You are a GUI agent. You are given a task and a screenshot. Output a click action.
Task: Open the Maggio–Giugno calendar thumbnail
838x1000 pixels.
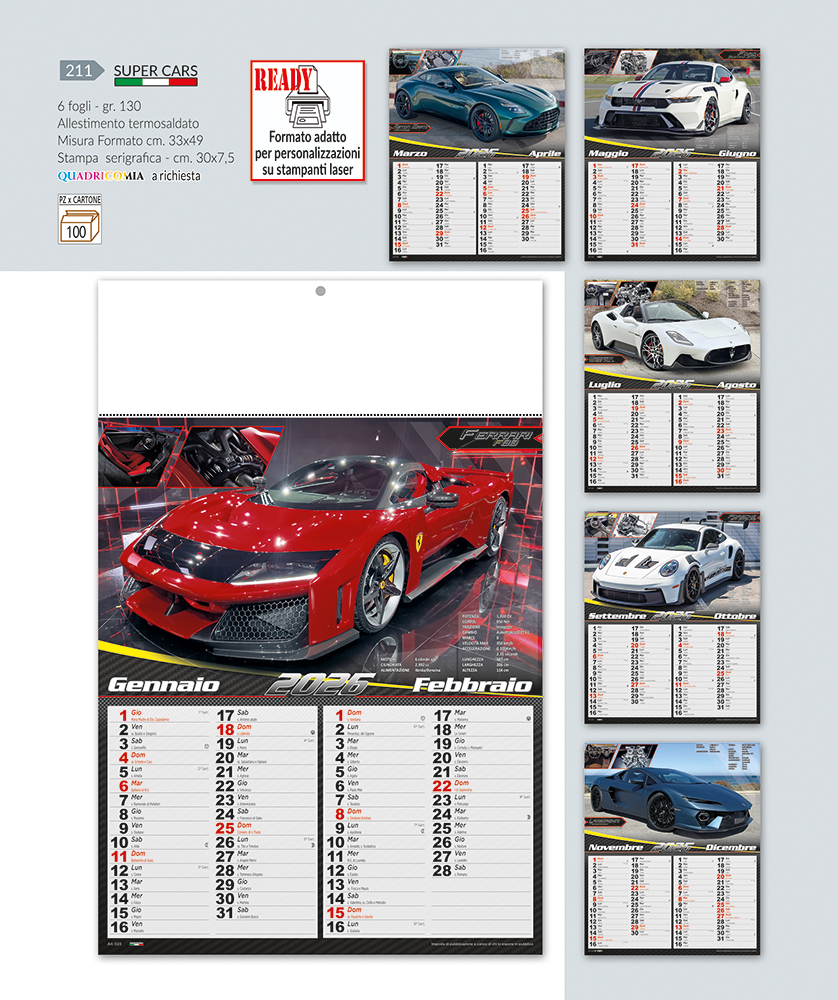pos(671,154)
